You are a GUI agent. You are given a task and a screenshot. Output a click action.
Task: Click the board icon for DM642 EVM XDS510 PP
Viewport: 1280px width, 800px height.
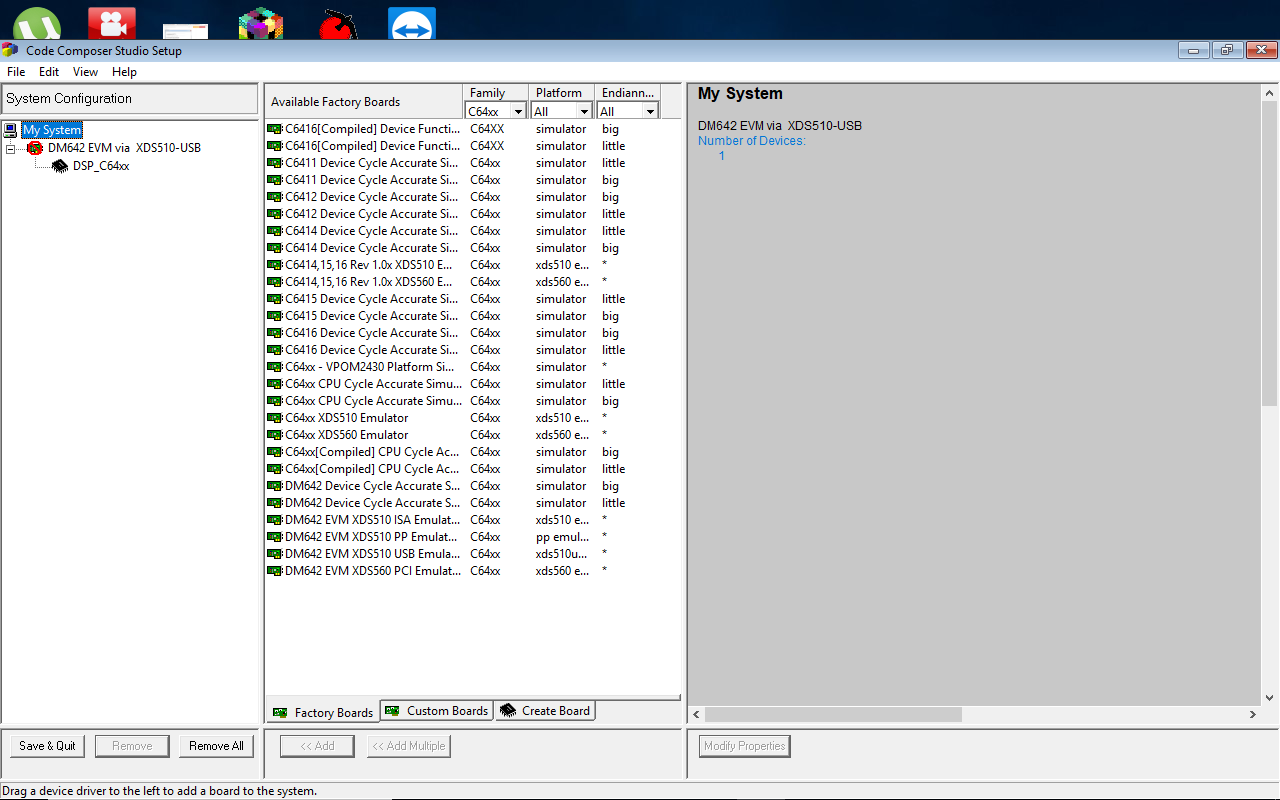275,537
